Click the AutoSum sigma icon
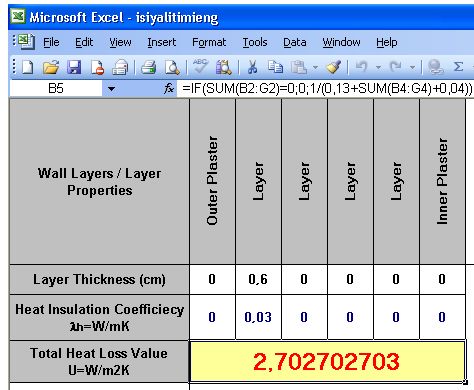 coord(459,67)
